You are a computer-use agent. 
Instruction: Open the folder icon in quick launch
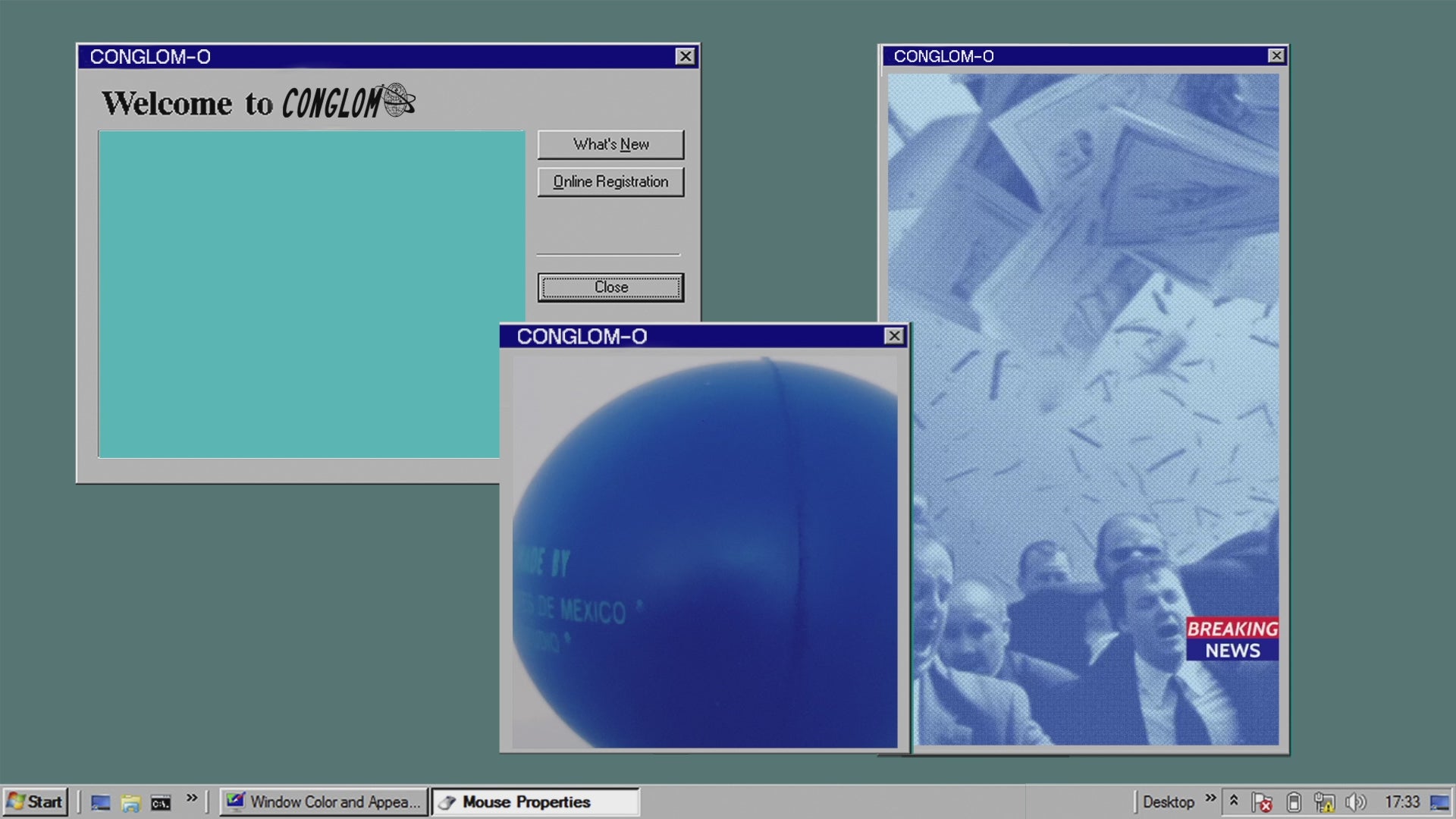[130, 802]
